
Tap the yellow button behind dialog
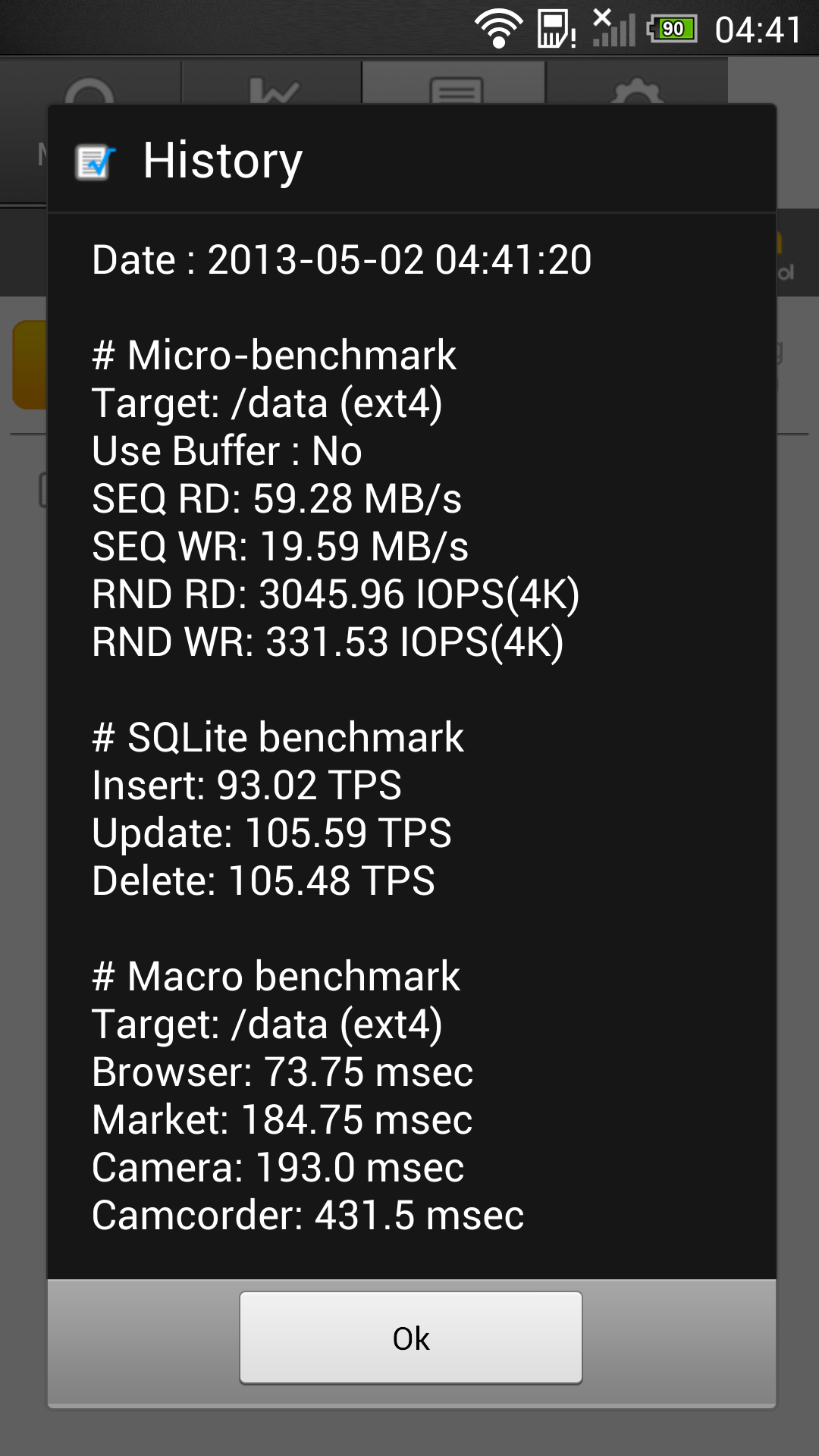pos(30,365)
